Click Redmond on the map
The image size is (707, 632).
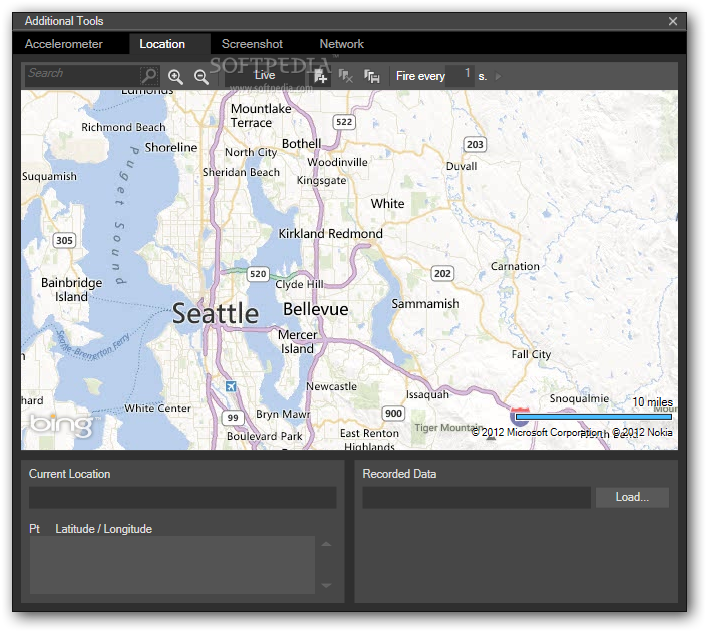pos(356,234)
